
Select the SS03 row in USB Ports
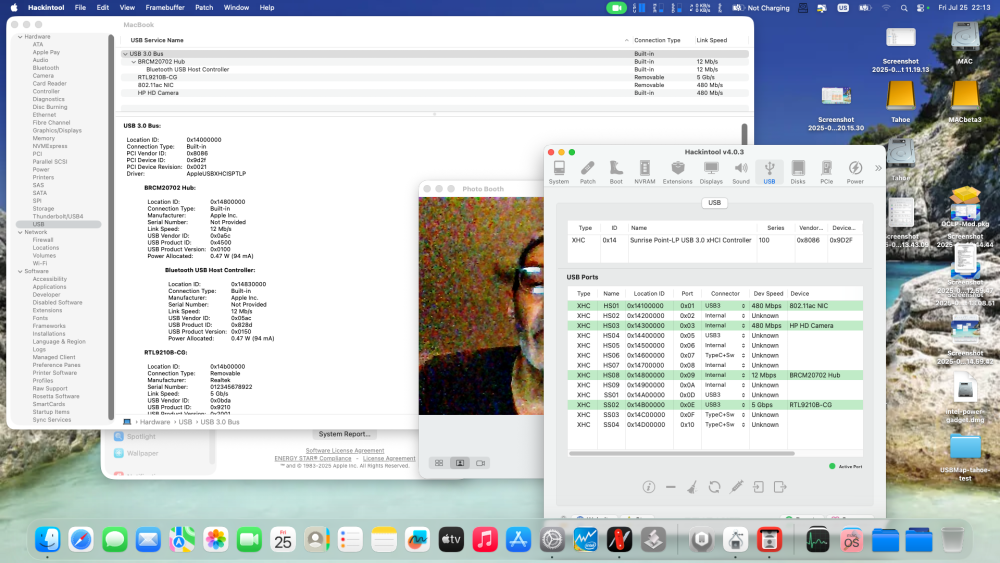point(715,415)
